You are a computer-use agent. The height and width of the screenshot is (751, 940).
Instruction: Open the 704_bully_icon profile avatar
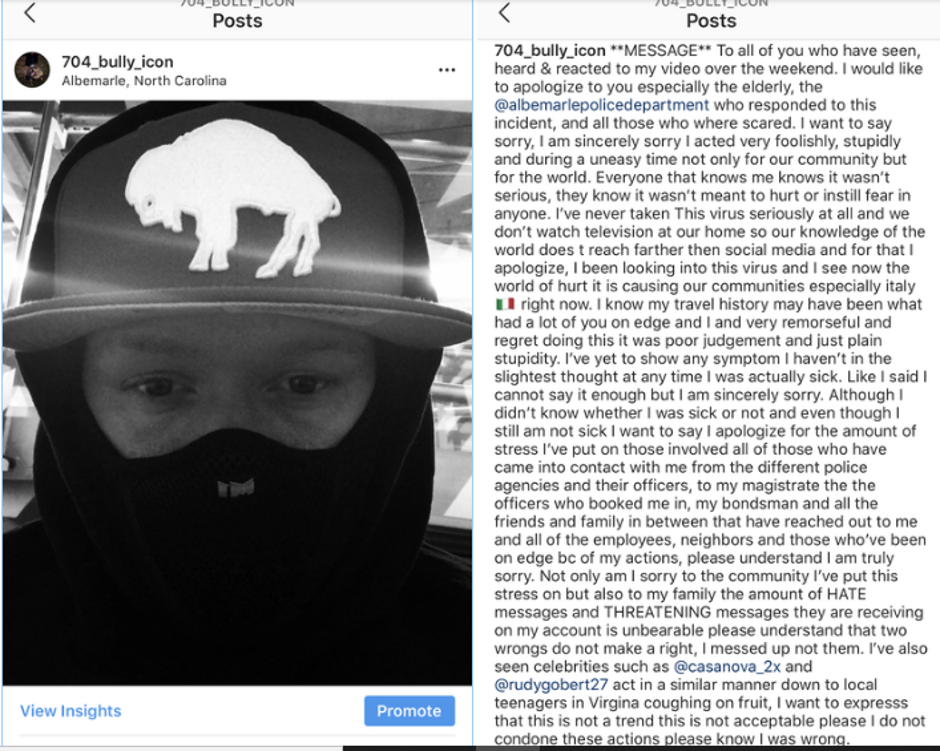pyautogui.click(x=32, y=70)
